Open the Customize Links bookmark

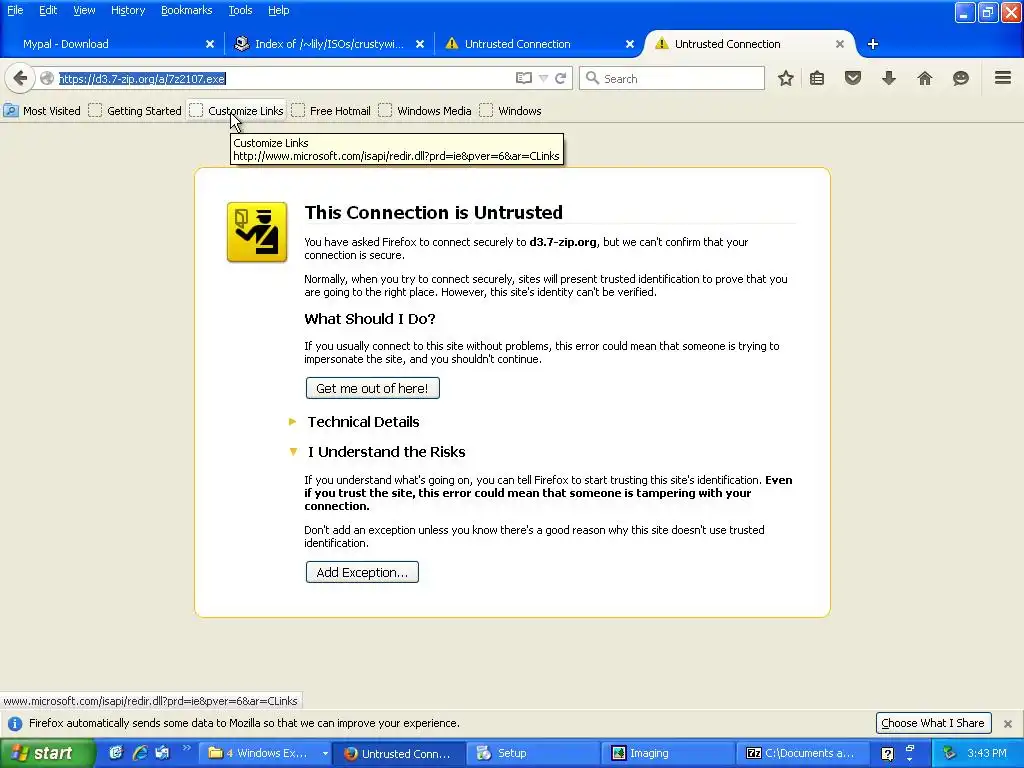[236, 111]
